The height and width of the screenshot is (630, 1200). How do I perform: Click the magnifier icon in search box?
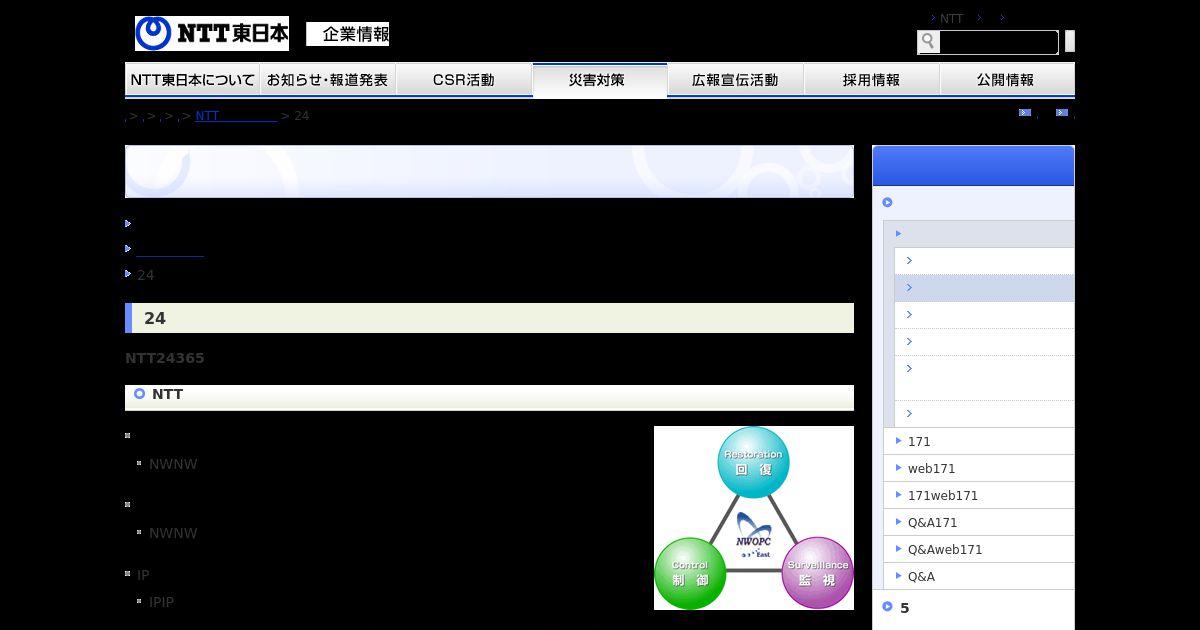pyautogui.click(x=928, y=41)
